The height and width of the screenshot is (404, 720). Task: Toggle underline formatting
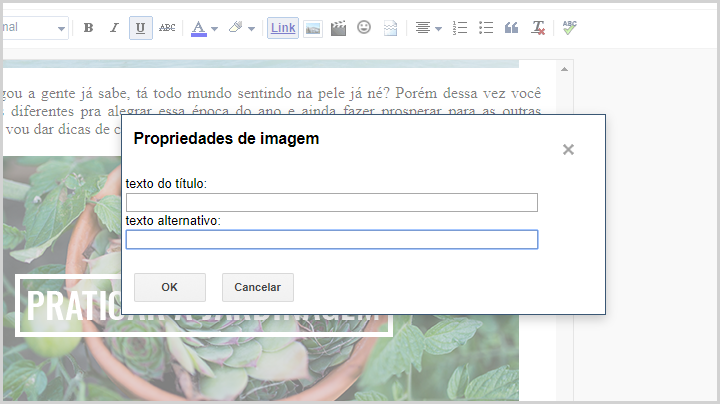(x=141, y=28)
